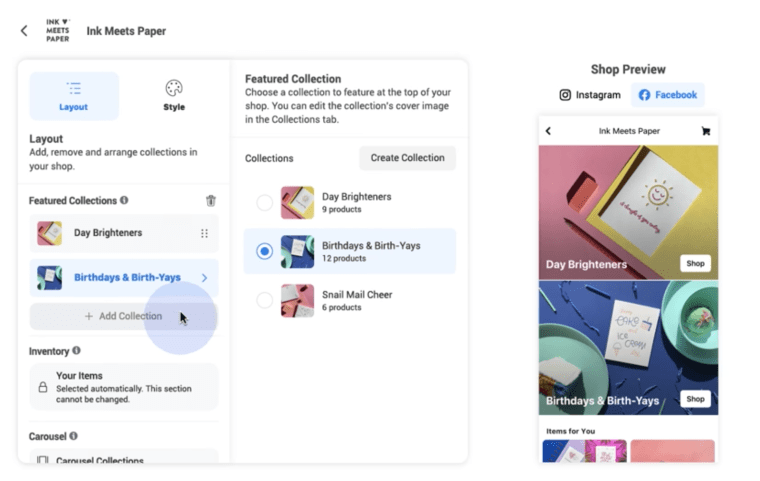The image size is (760, 481).
Task: Click the Add Collection button
Action: point(124,316)
